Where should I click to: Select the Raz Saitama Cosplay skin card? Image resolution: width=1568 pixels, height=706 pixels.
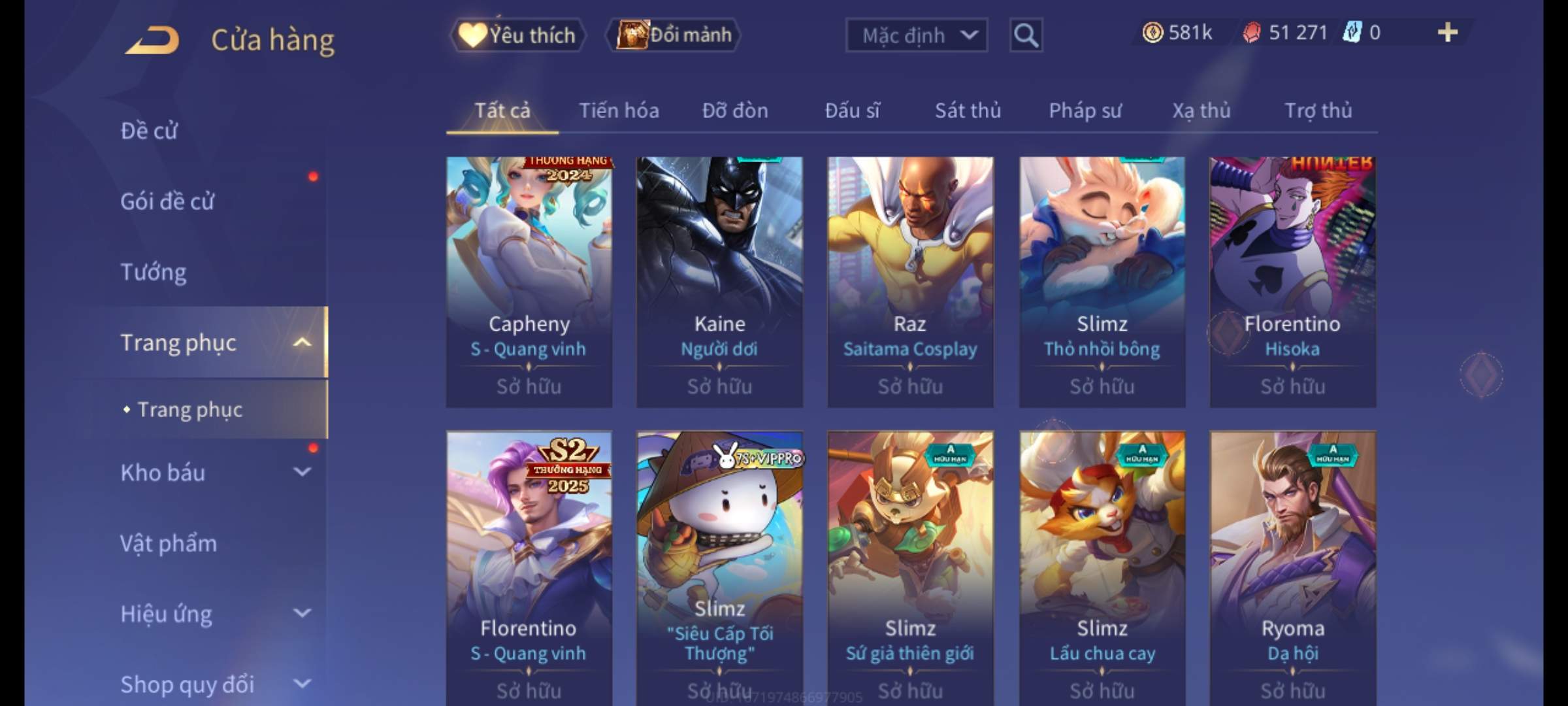tap(910, 282)
